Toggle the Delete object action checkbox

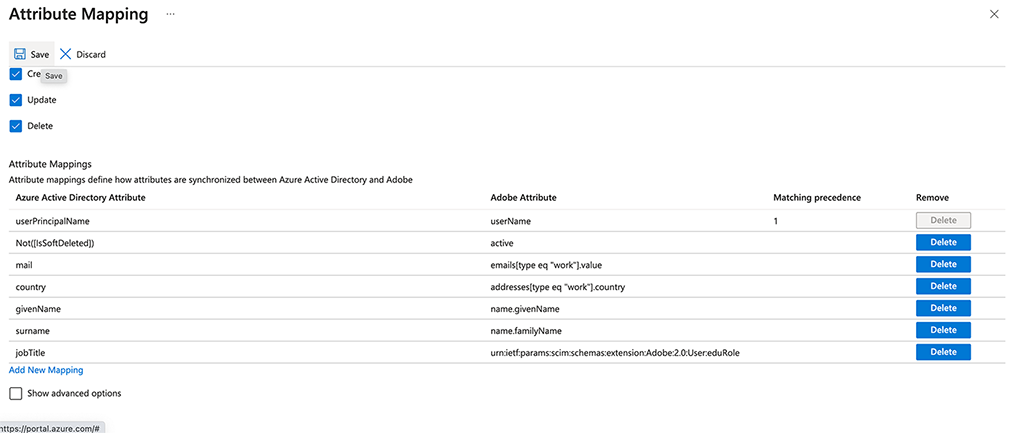tap(16, 126)
